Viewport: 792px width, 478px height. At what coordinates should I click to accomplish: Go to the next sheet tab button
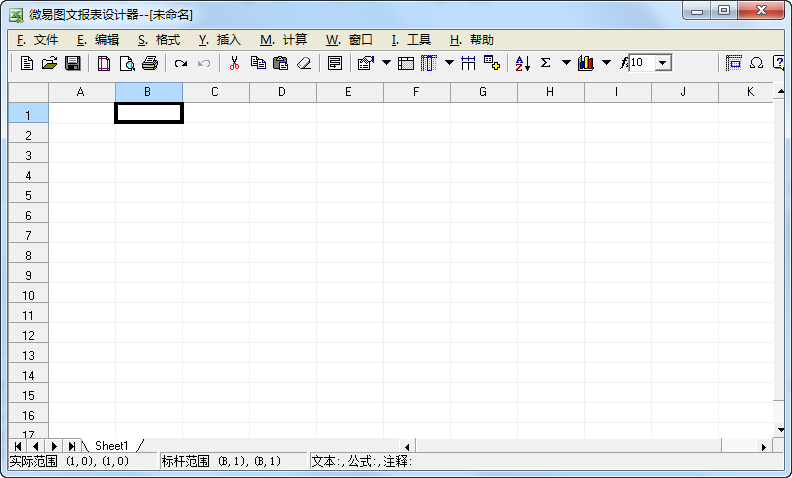54,446
